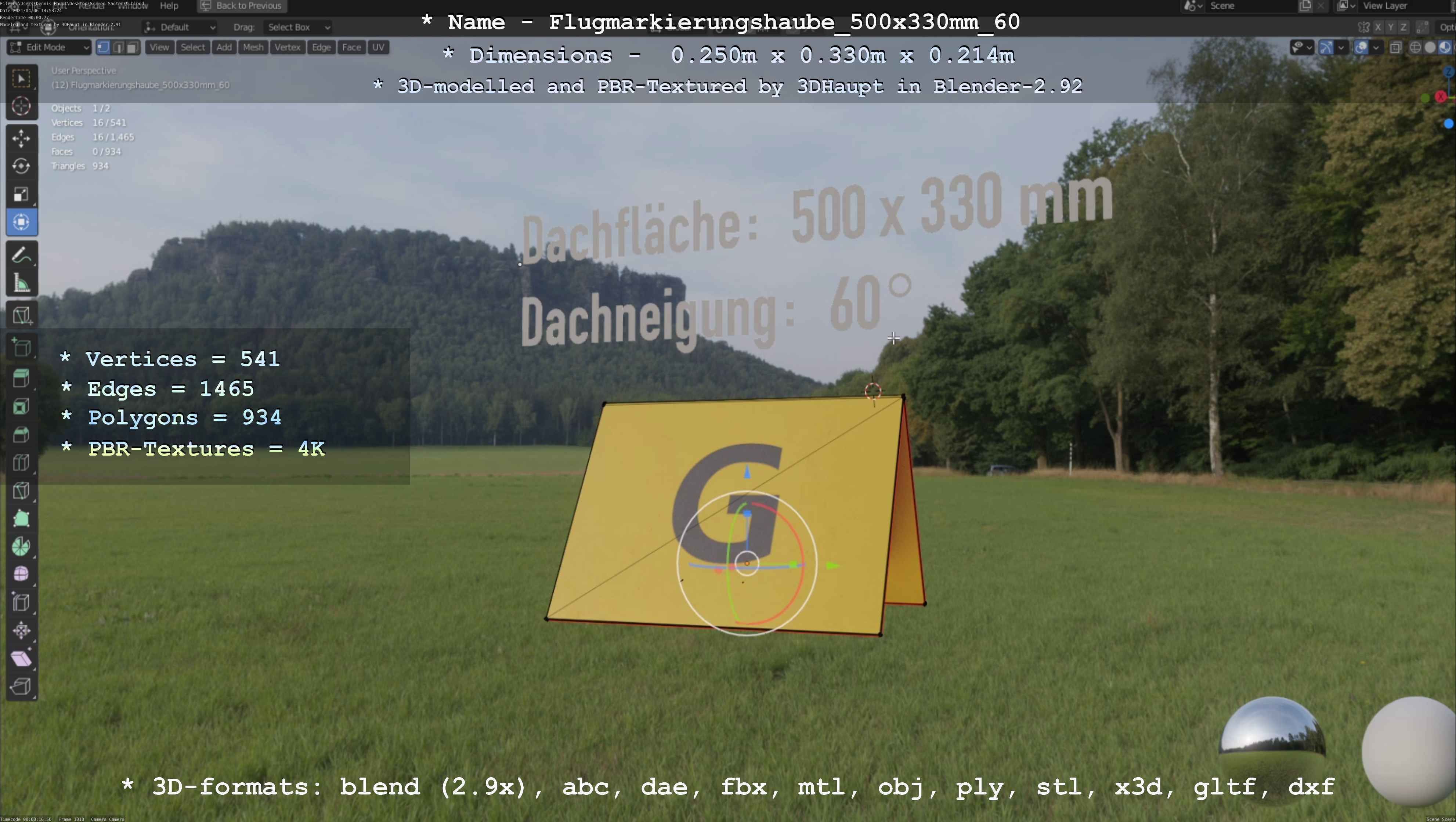Open the Face menu
Screen dimensions: 1456x822
(351, 47)
